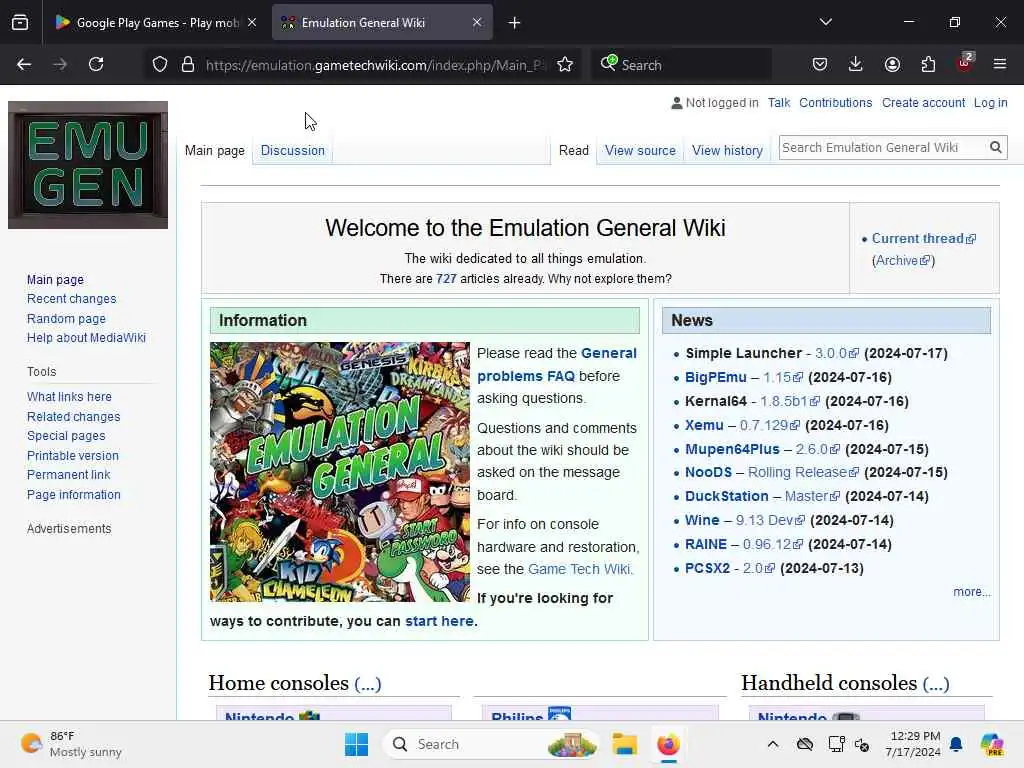Expand the list-all-tabs chevron
The width and height of the screenshot is (1024, 768).
point(825,22)
